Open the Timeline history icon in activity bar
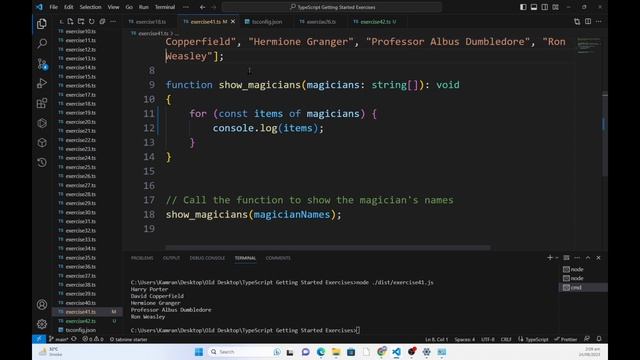The width and height of the screenshot is (640, 360). point(42,162)
